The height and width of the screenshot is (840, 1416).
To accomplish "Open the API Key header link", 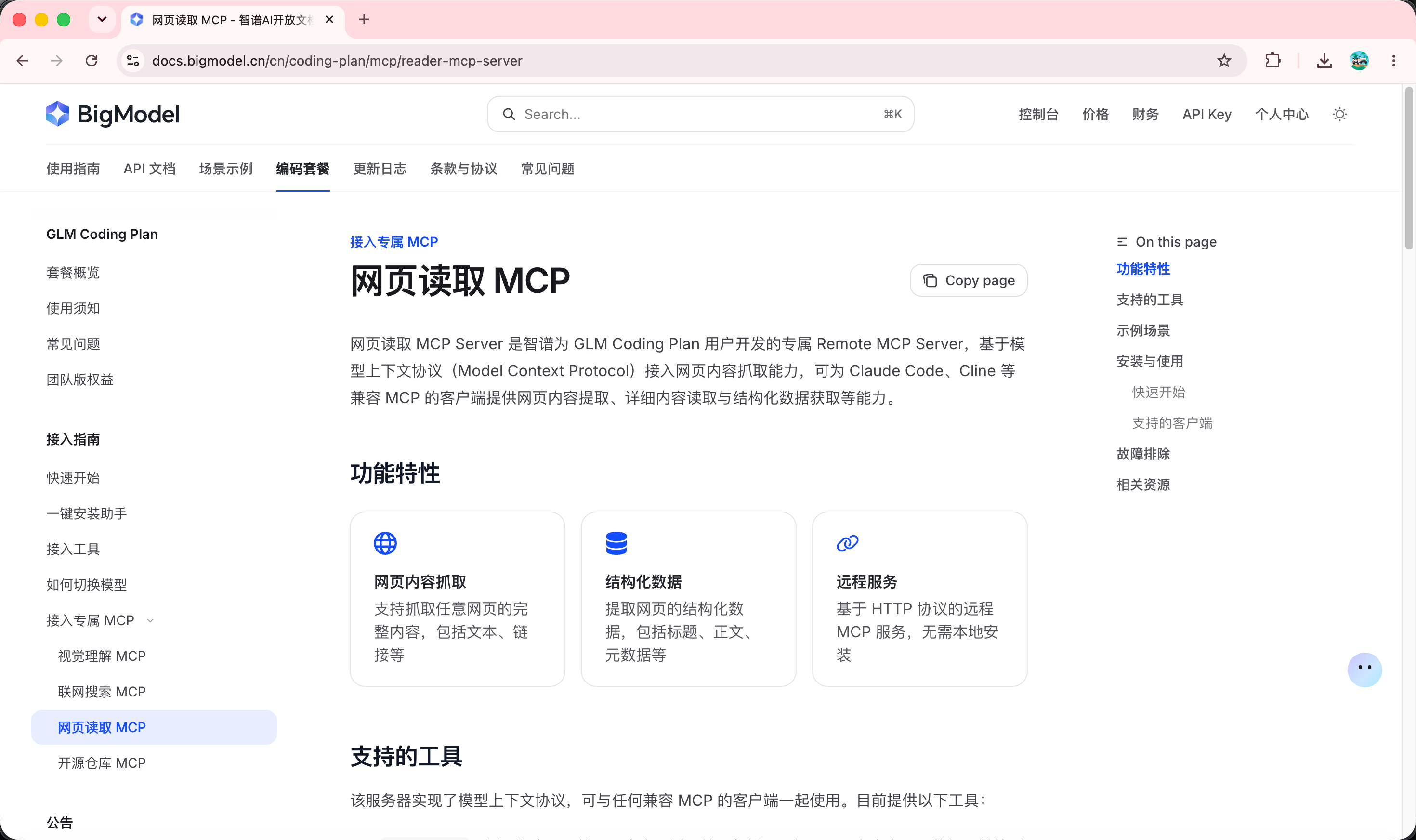I will point(1206,114).
